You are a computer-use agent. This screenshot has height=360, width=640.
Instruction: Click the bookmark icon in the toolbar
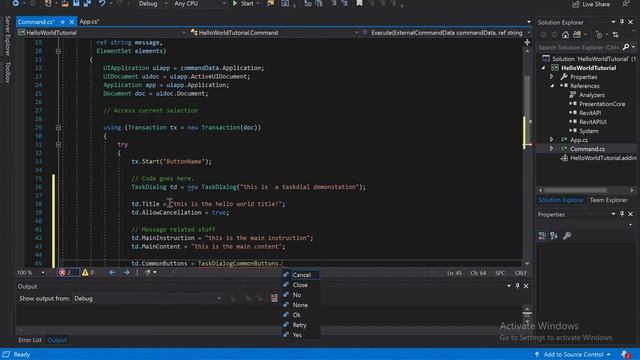[x=359, y=4]
